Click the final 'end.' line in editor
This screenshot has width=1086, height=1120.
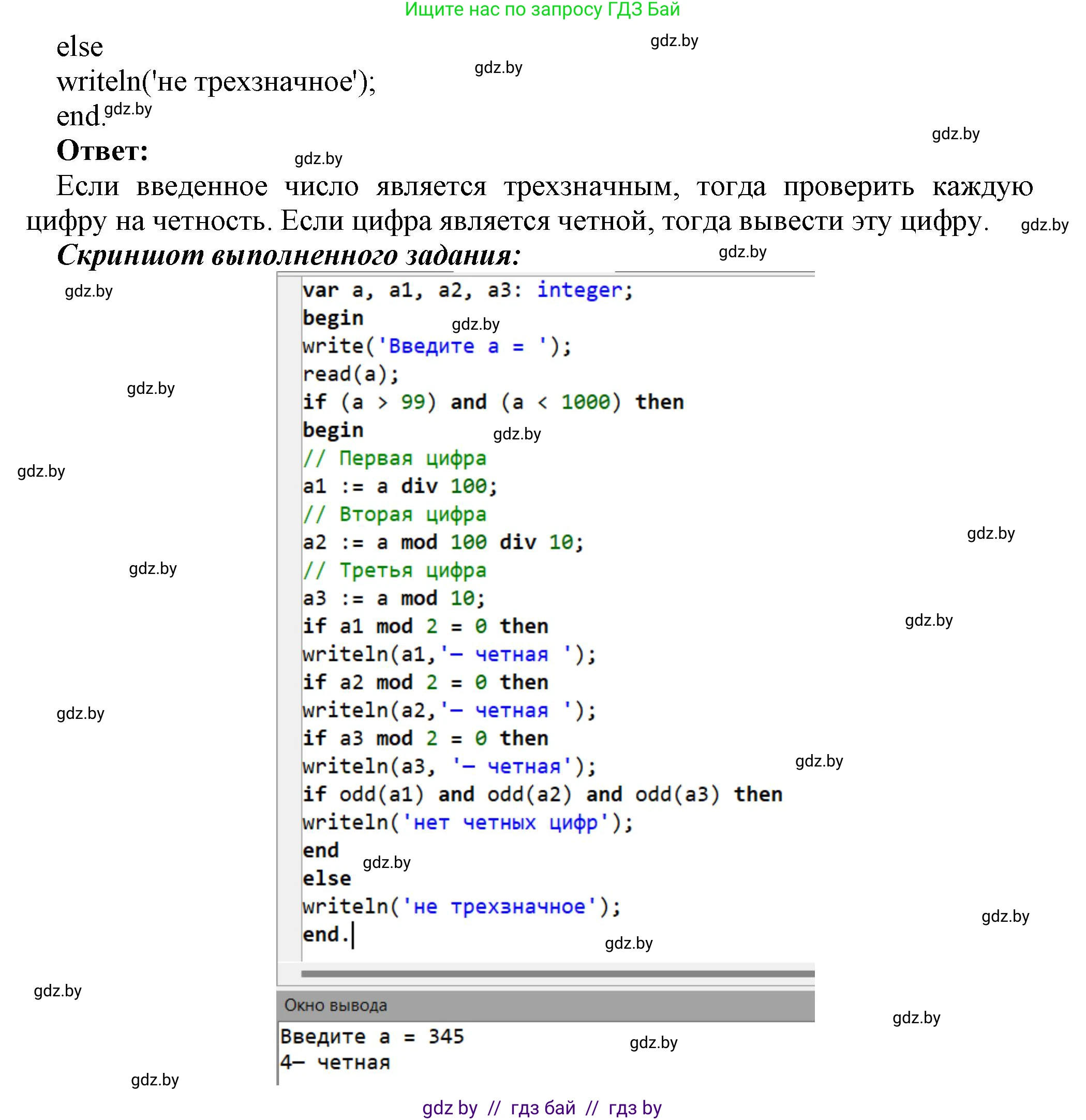click(325, 934)
